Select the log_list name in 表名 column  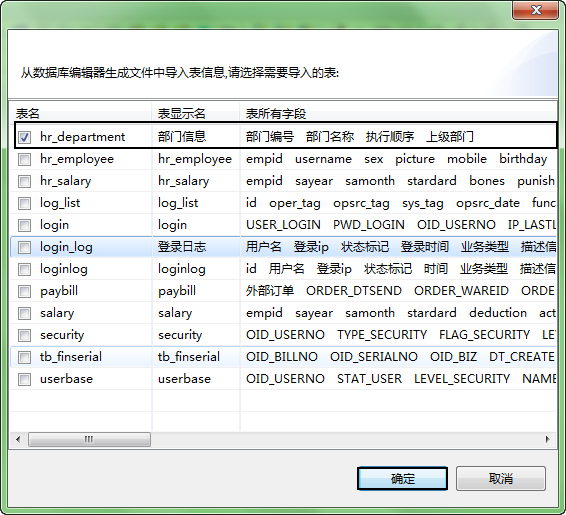tap(60, 203)
